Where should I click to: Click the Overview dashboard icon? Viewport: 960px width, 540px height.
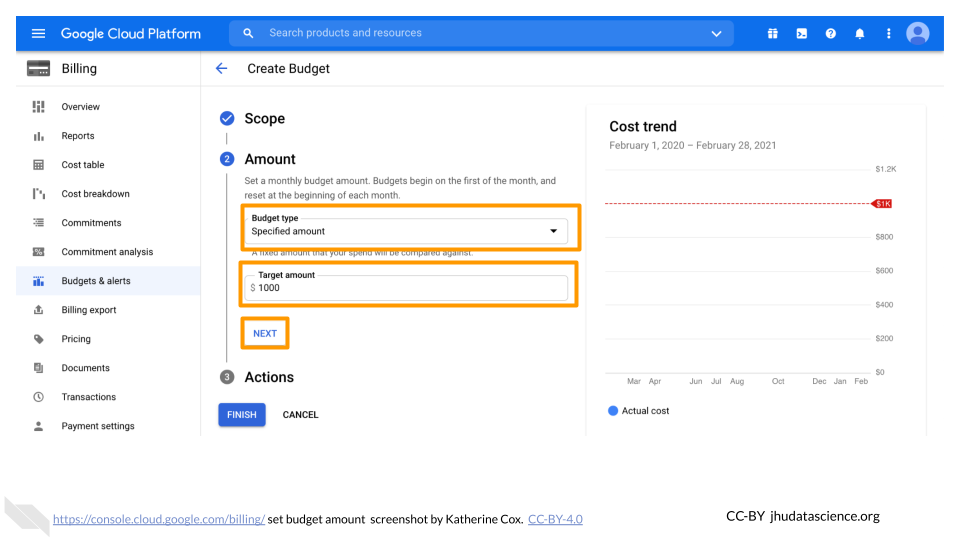39,107
